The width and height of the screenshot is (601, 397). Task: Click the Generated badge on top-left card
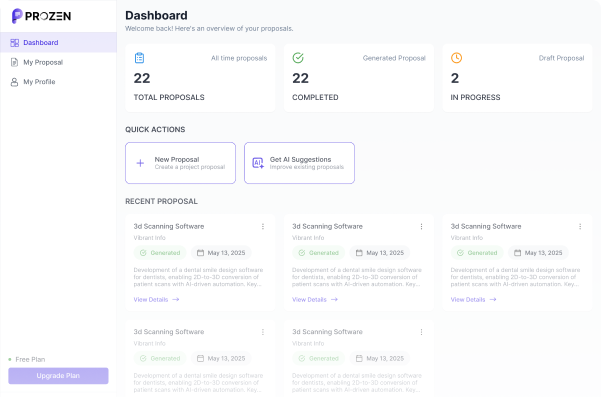[160, 253]
